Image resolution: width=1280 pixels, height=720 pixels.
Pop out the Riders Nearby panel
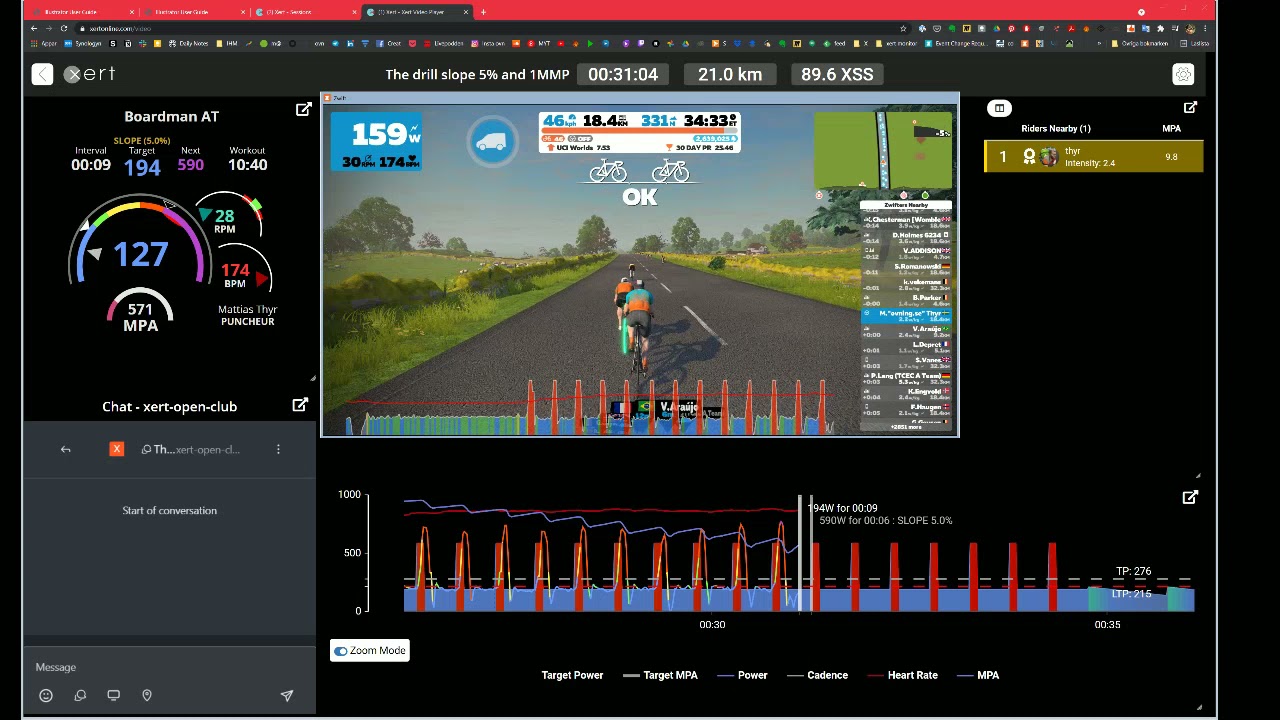click(1190, 107)
